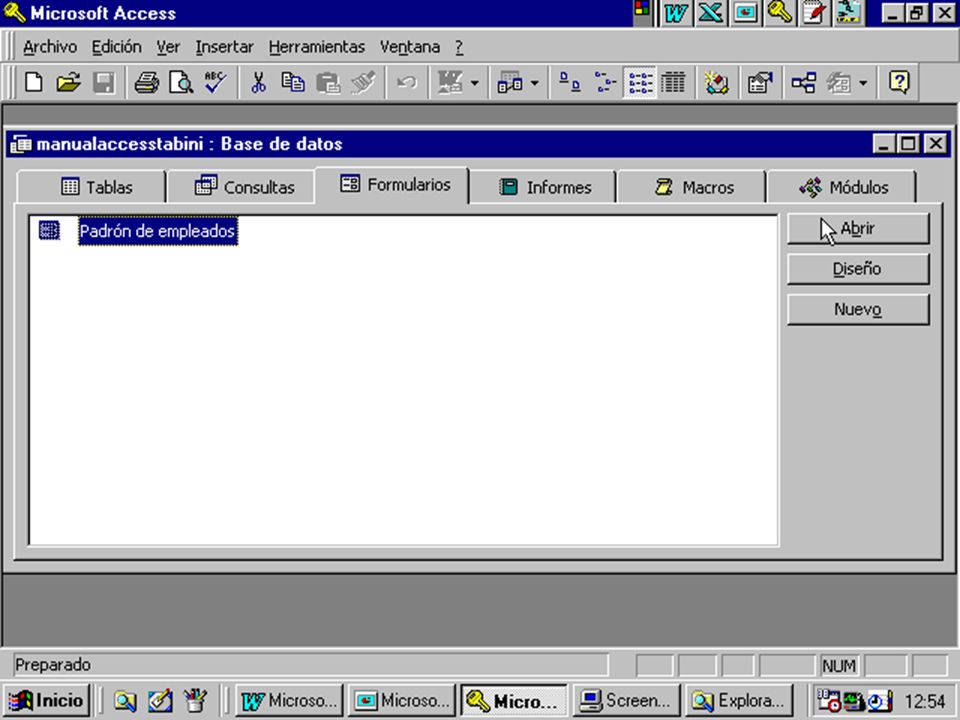Switch to Word taskbar button
The image size is (960, 720).
(290, 700)
